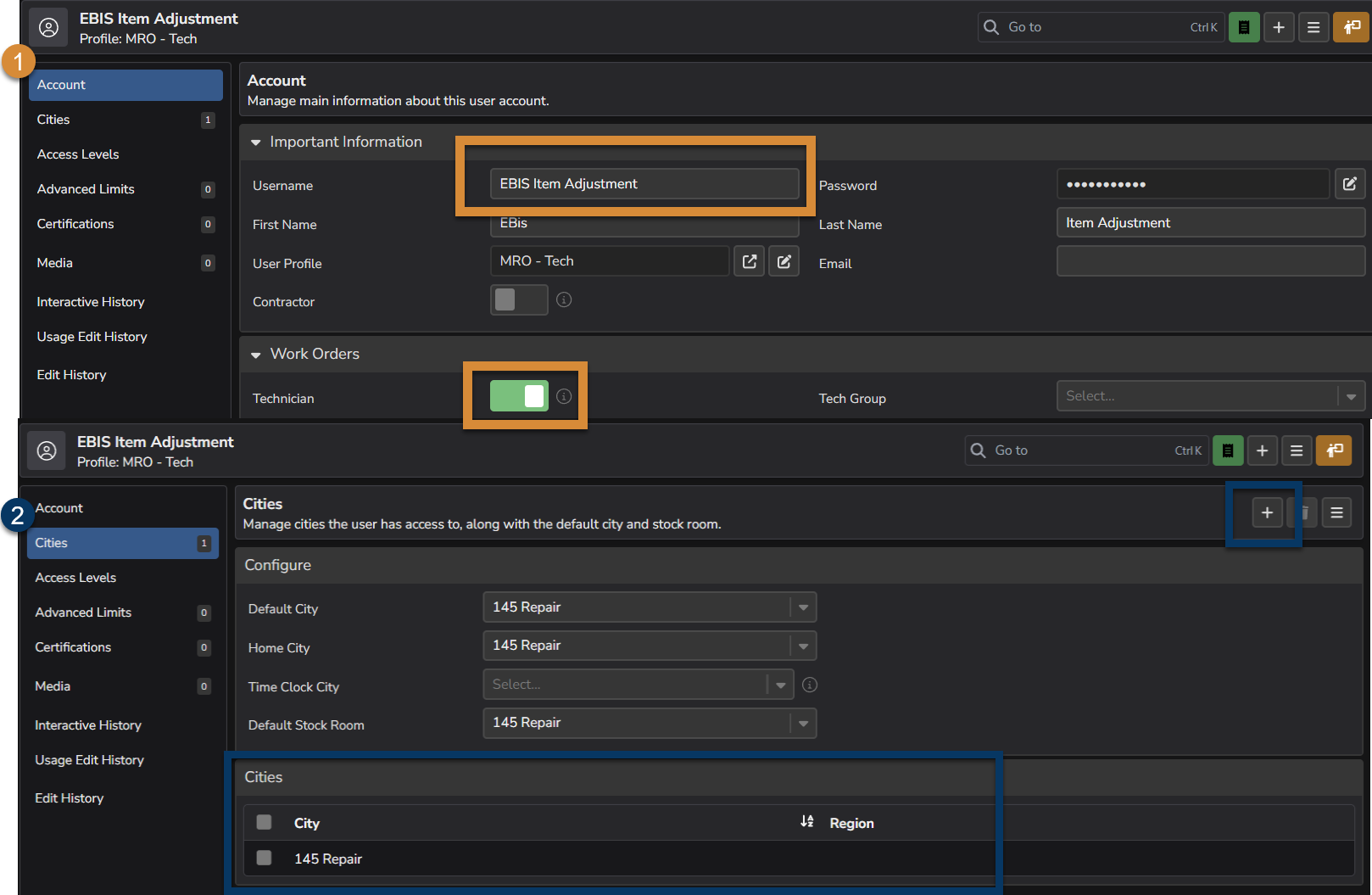Click the edit User Profile pencil icon
1372x895 pixels.
(x=784, y=261)
